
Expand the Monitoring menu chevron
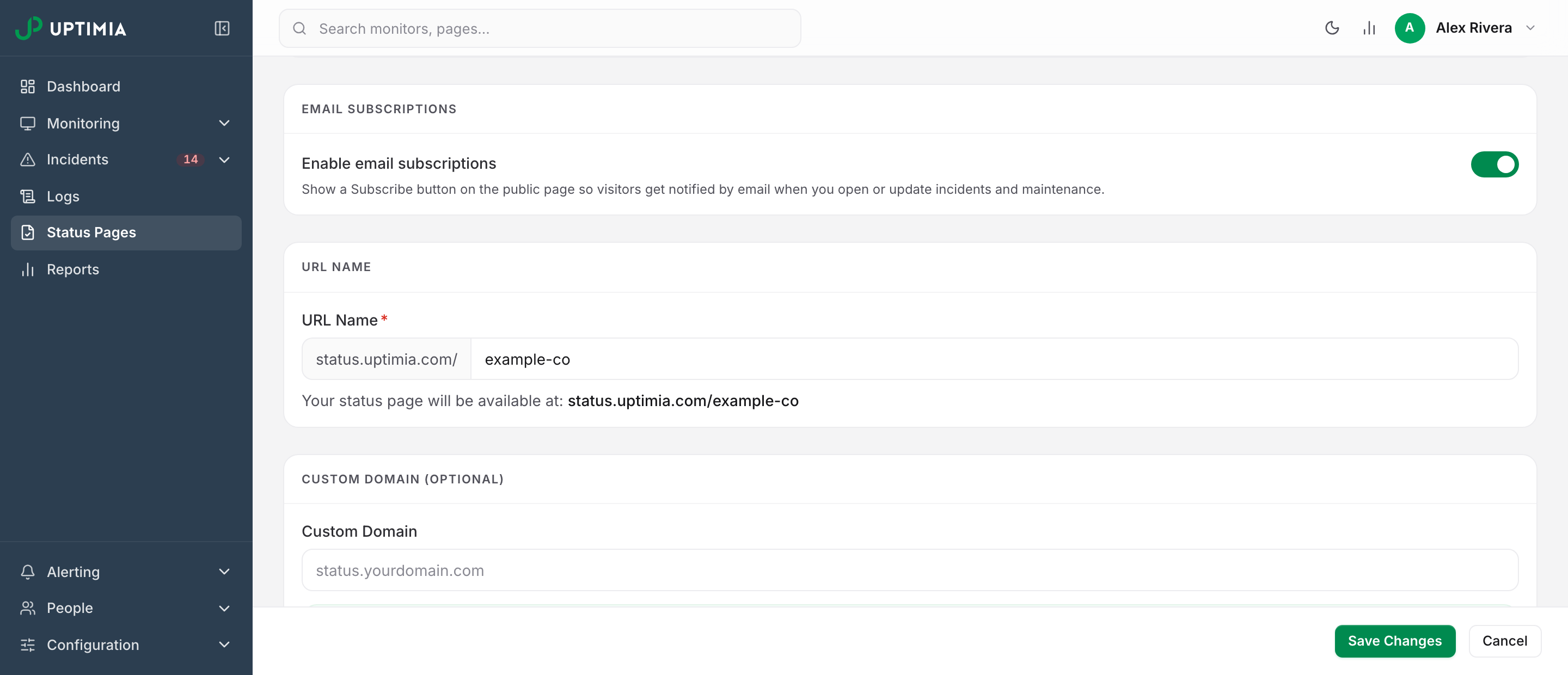[x=224, y=124]
